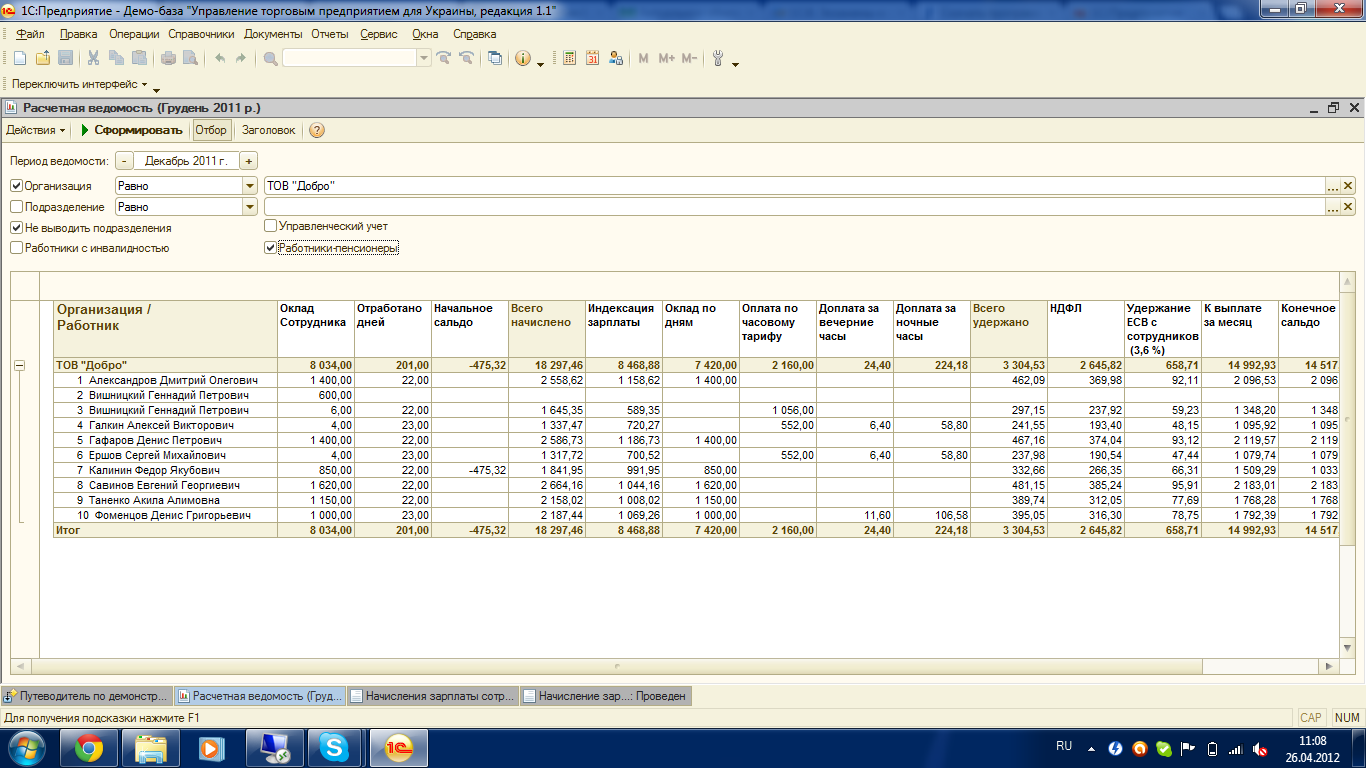Open the Файл menu

click(31, 34)
